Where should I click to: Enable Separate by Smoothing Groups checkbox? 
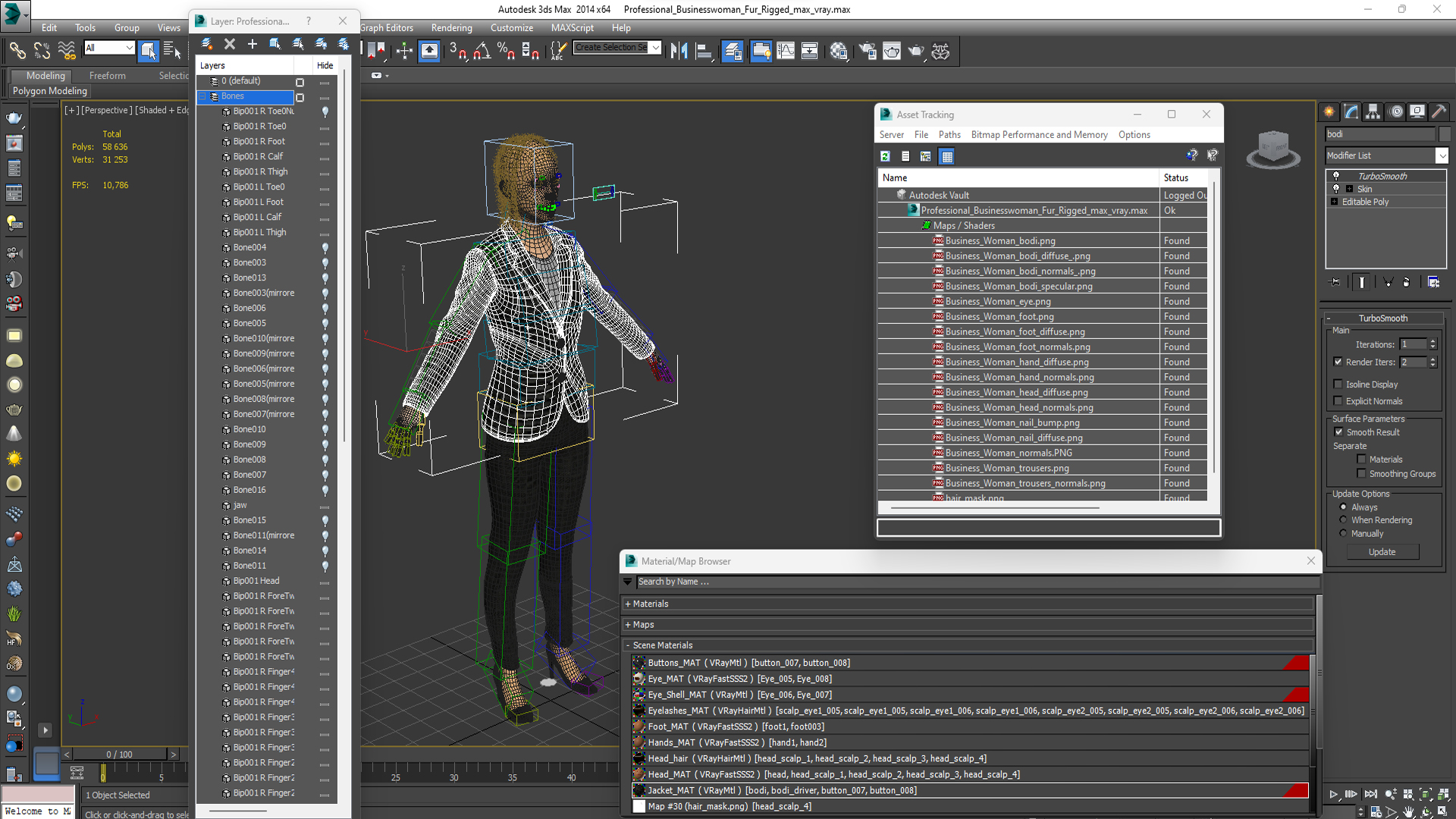pos(1361,474)
